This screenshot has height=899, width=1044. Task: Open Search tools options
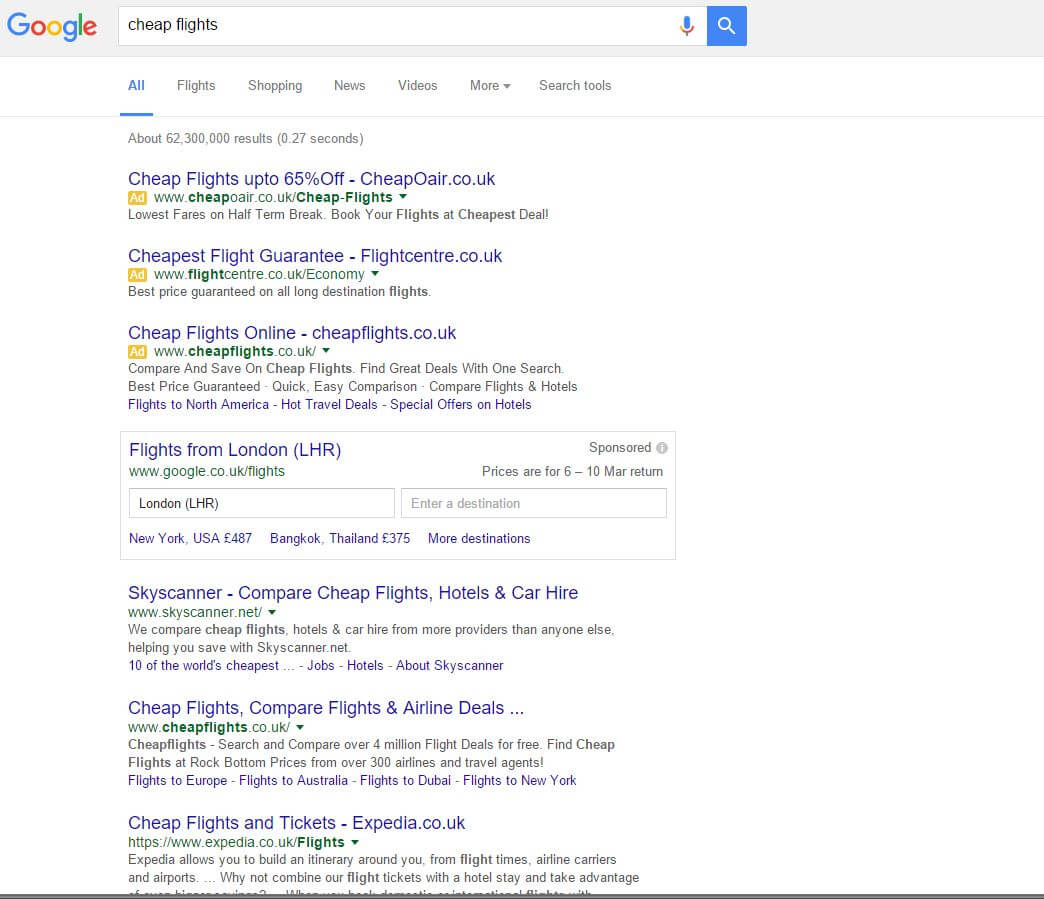pos(575,85)
